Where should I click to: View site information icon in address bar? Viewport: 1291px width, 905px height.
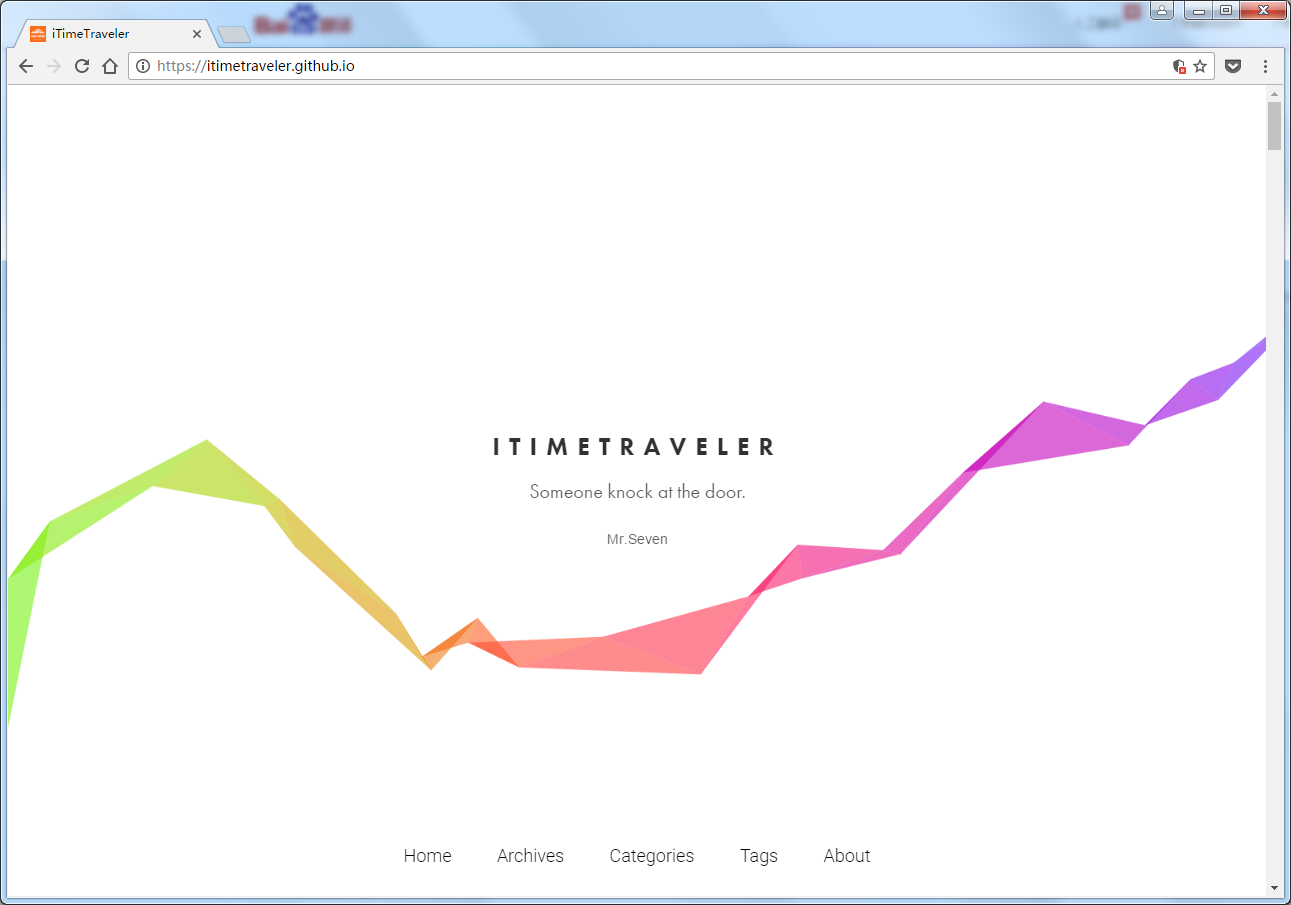(x=143, y=66)
